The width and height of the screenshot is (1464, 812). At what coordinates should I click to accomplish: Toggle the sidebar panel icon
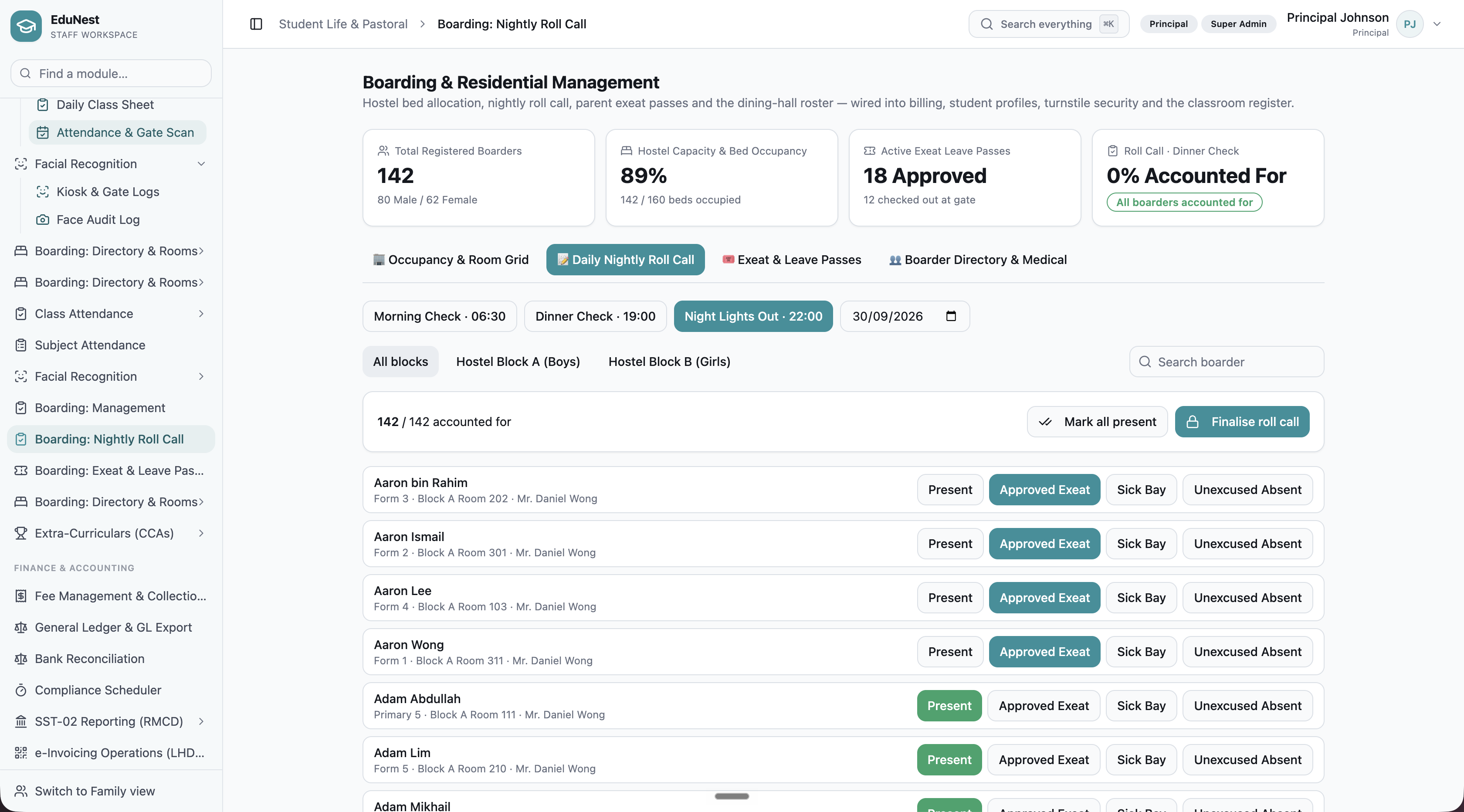[256, 24]
